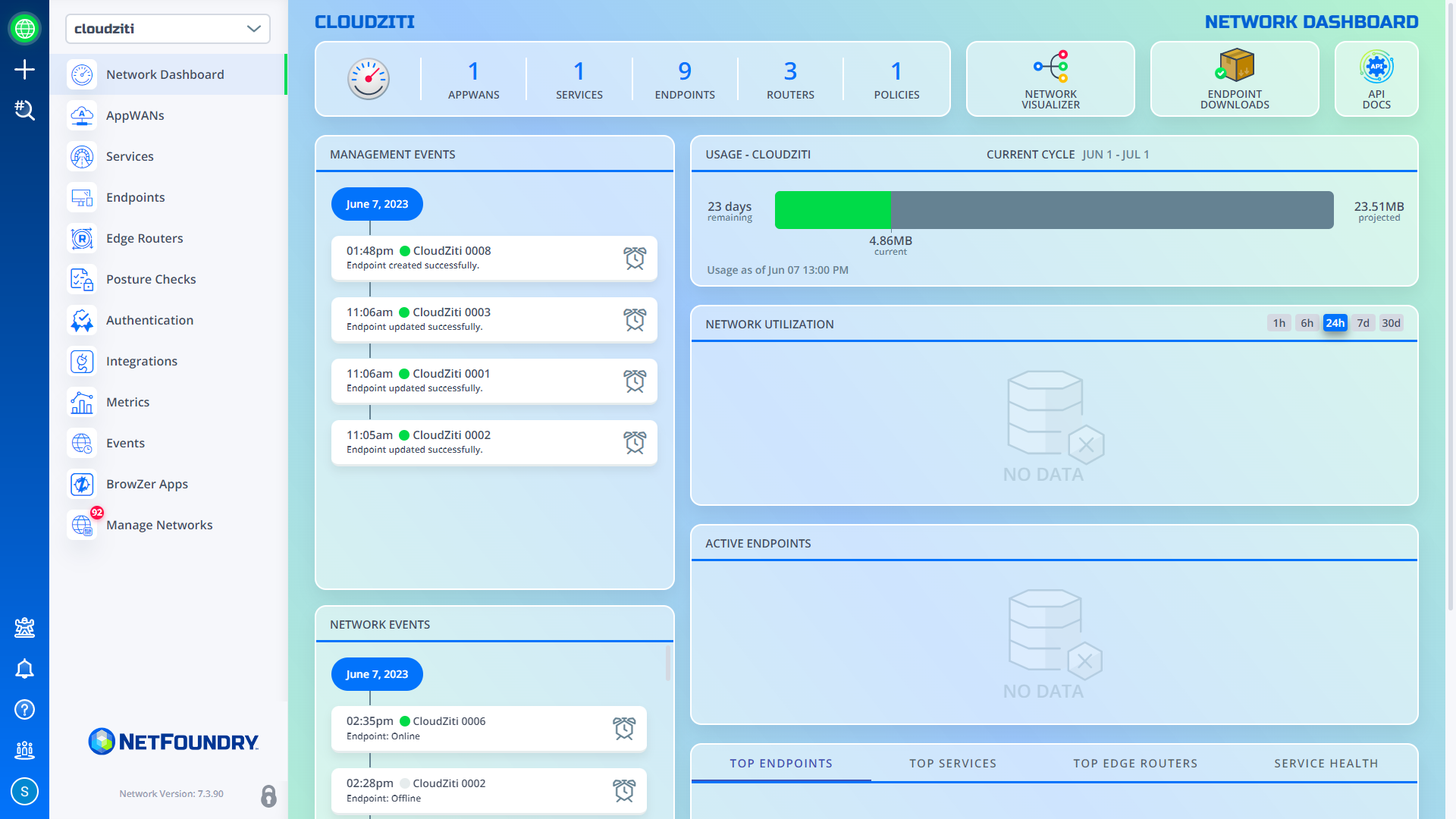The image size is (1456, 819).
Task: Select Network Dashboard in sidebar
Action: [168, 74]
